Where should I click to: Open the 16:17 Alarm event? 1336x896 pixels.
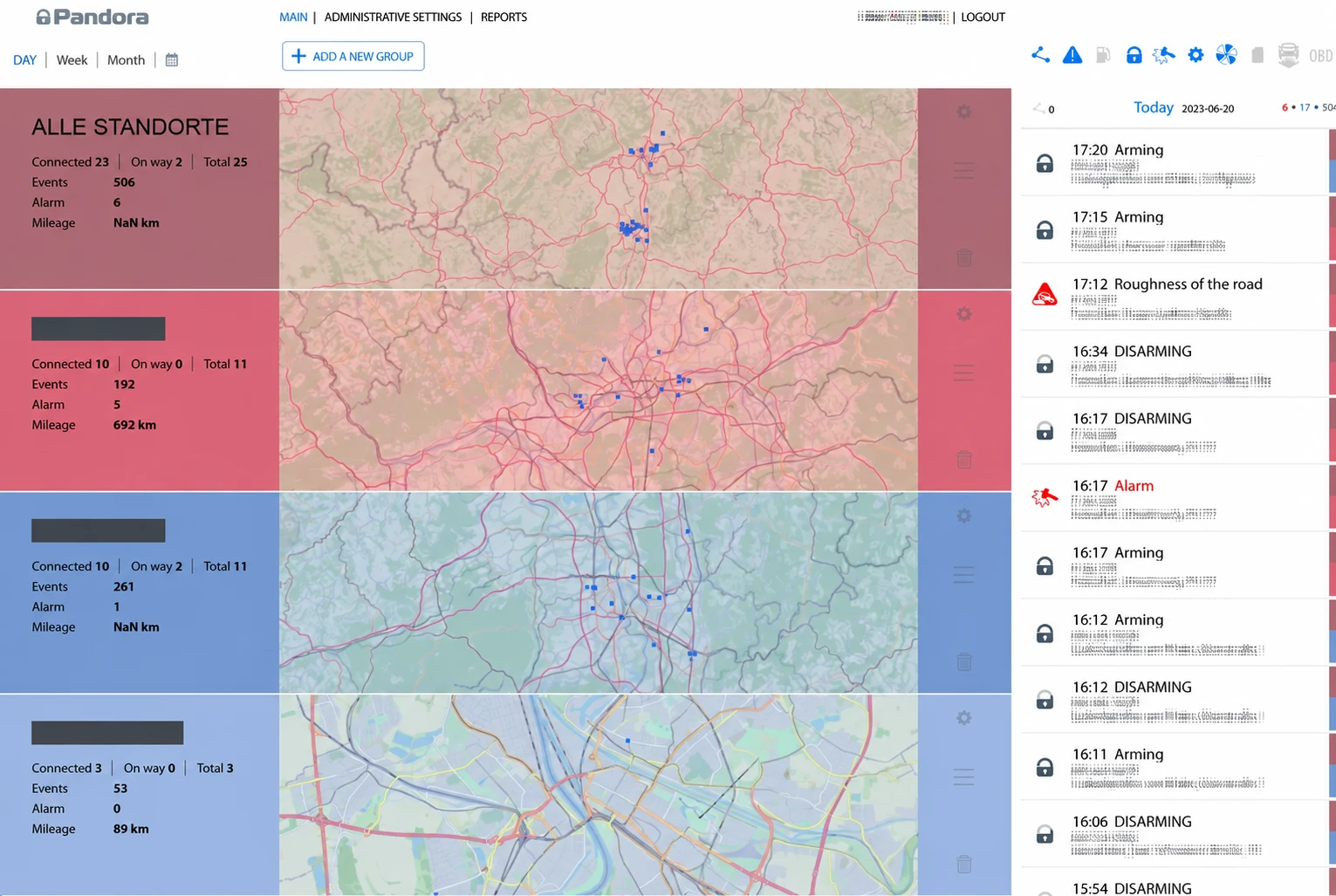point(1175,498)
